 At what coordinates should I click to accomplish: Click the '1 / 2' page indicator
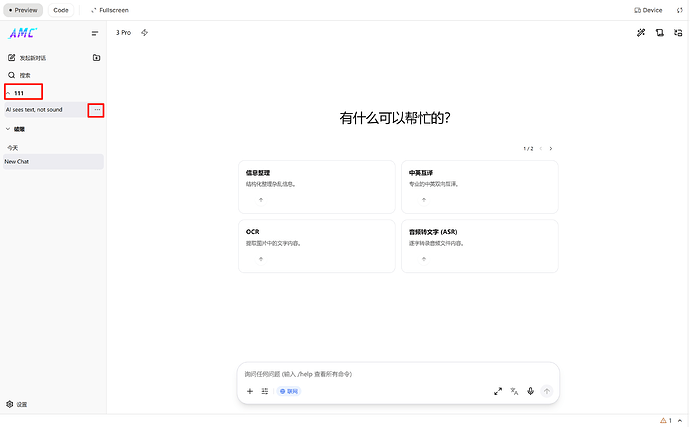[528, 149]
